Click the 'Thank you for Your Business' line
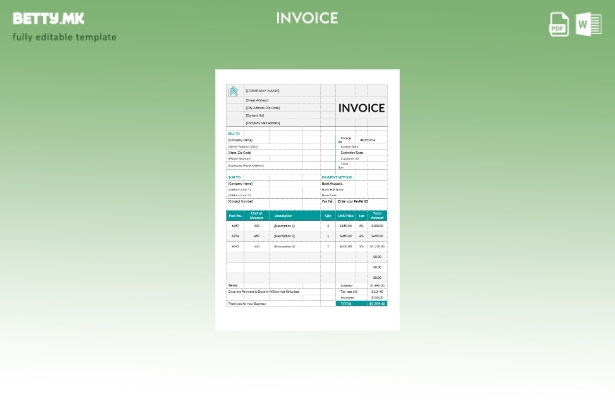615x400 pixels. (247, 303)
